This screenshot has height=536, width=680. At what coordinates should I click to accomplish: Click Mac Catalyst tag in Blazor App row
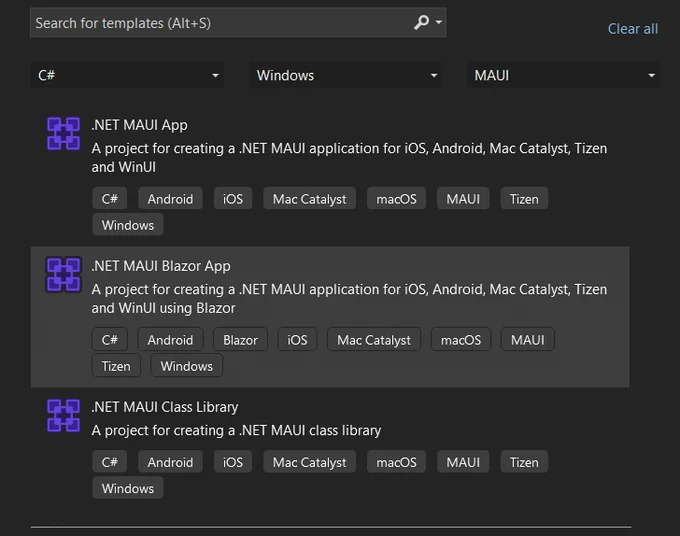click(x=374, y=340)
